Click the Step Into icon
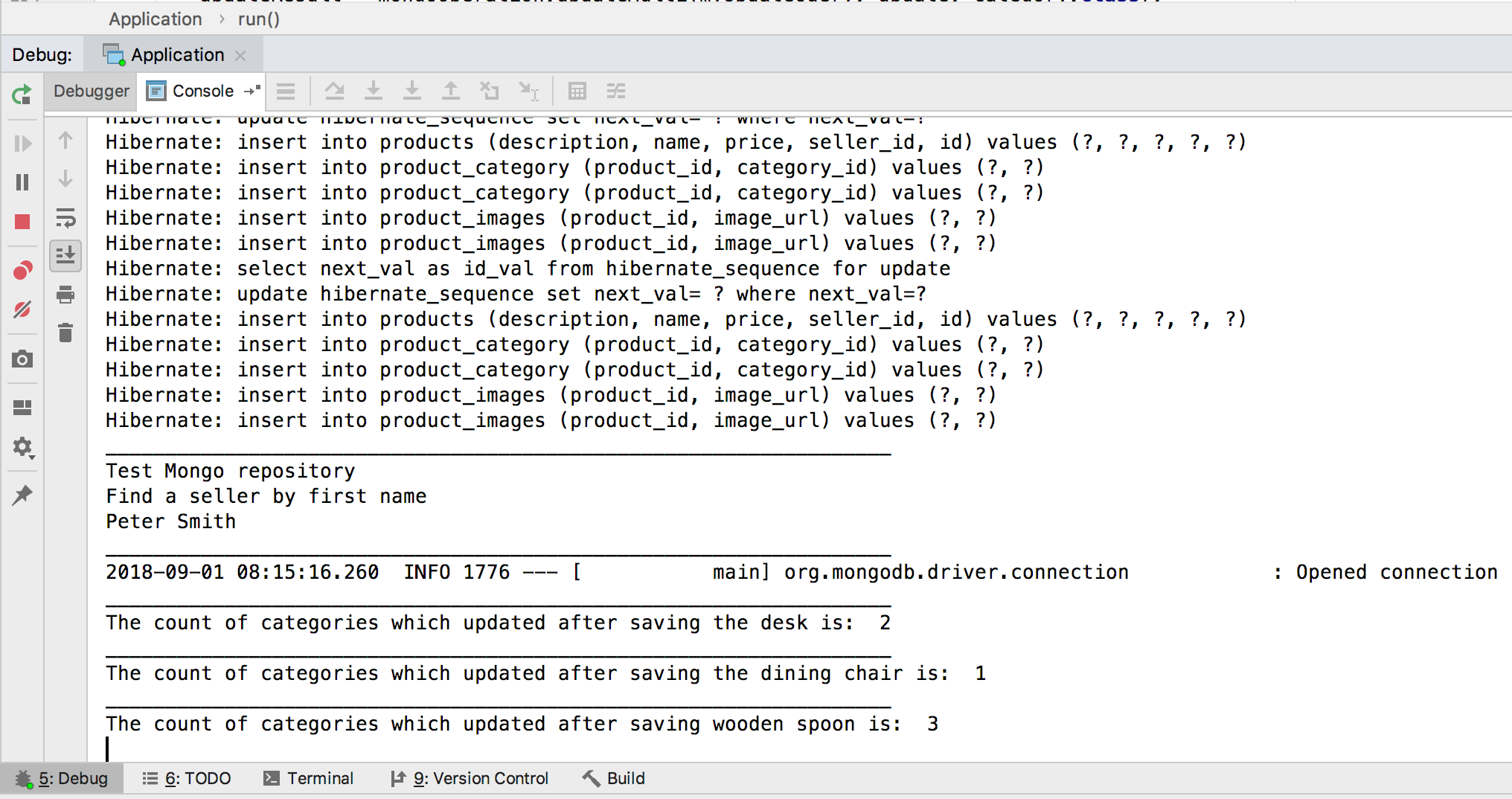The image size is (1512, 799). pos(374,92)
